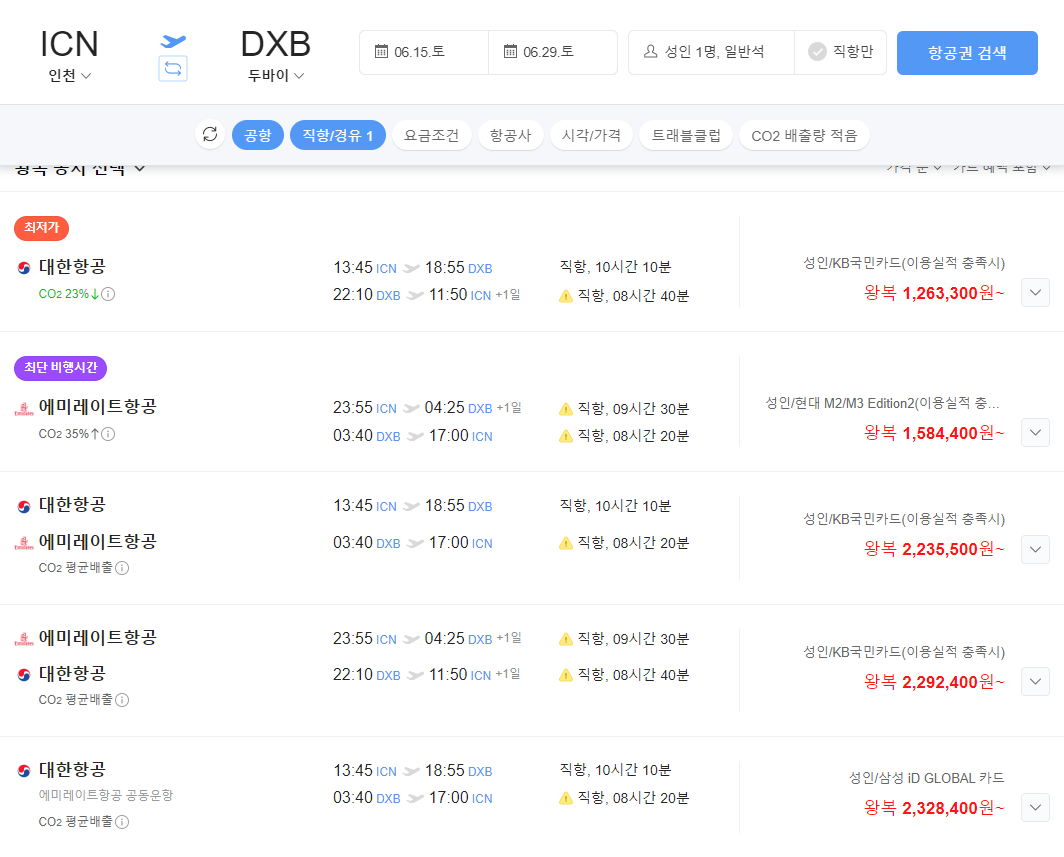Click 왕복 1,263,300원~ price

[x=934, y=292]
